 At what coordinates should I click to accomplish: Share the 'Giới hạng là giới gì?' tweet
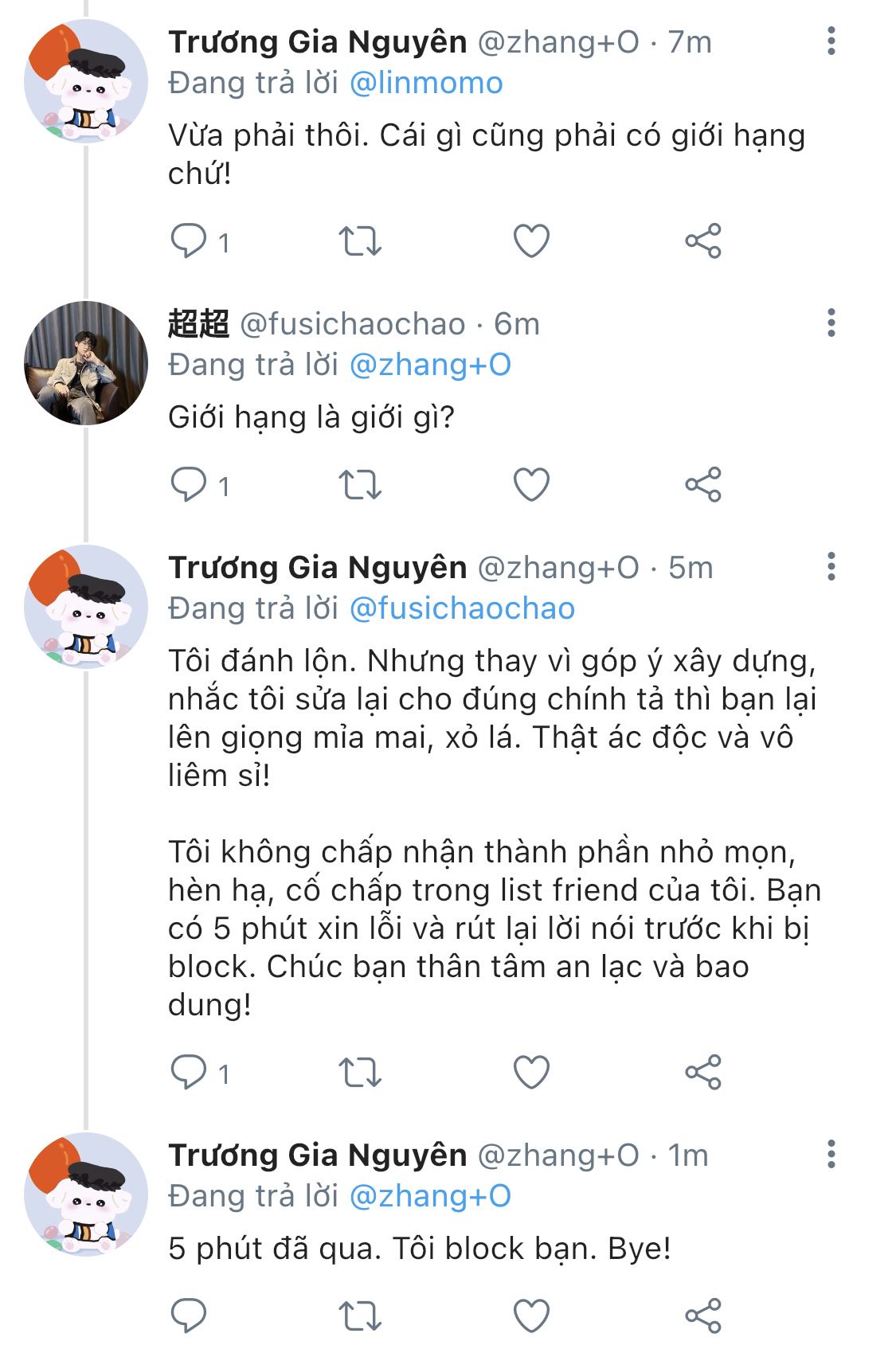click(702, 484)
